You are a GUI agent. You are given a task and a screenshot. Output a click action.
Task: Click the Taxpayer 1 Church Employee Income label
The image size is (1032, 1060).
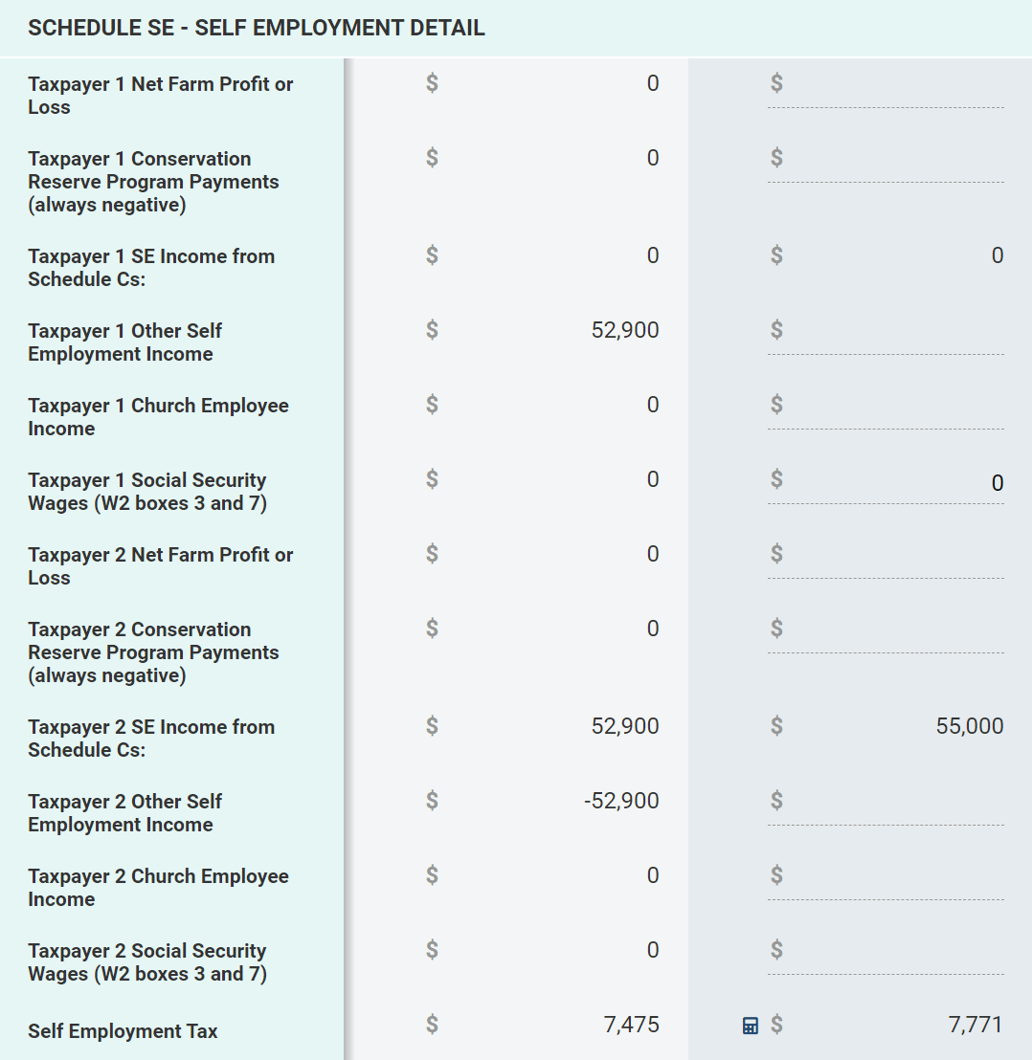(x=159, y=417)
